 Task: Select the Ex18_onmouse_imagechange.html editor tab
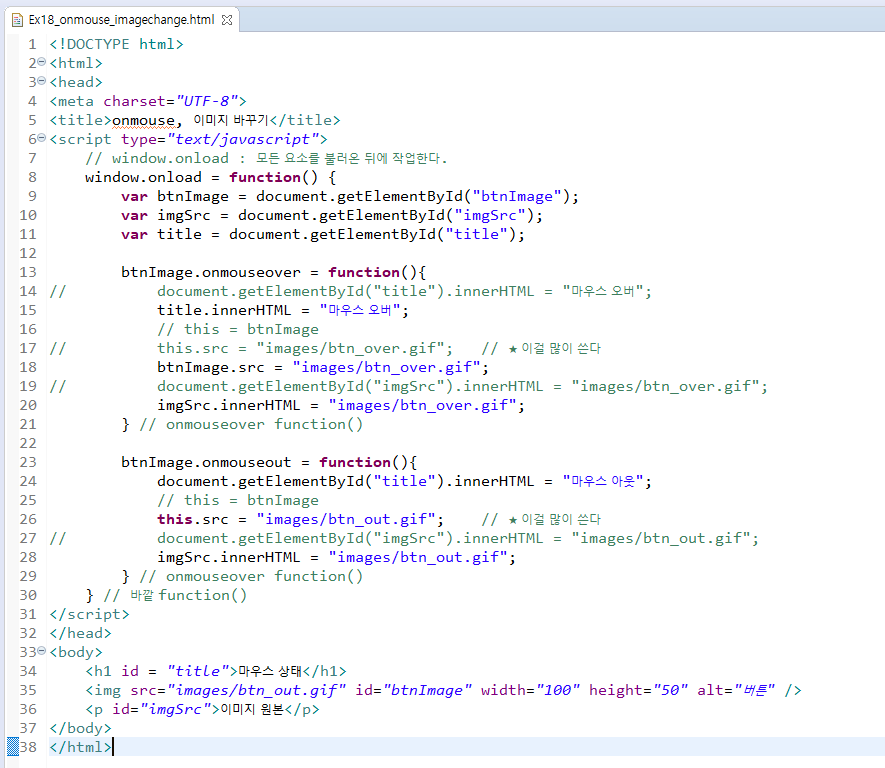[x=121, y=20]
